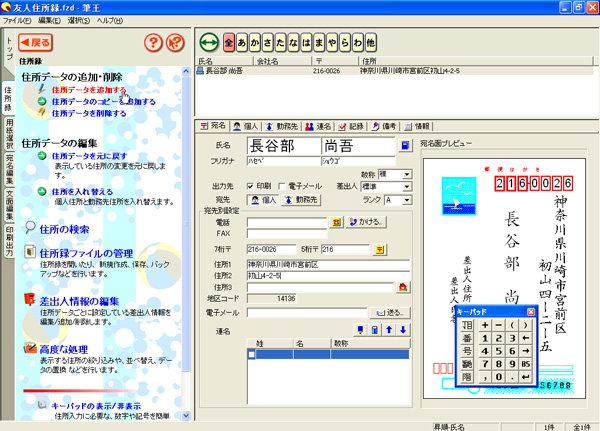Switch to the 勤務先 tab

pyautogui.click(x=287, y=127)
